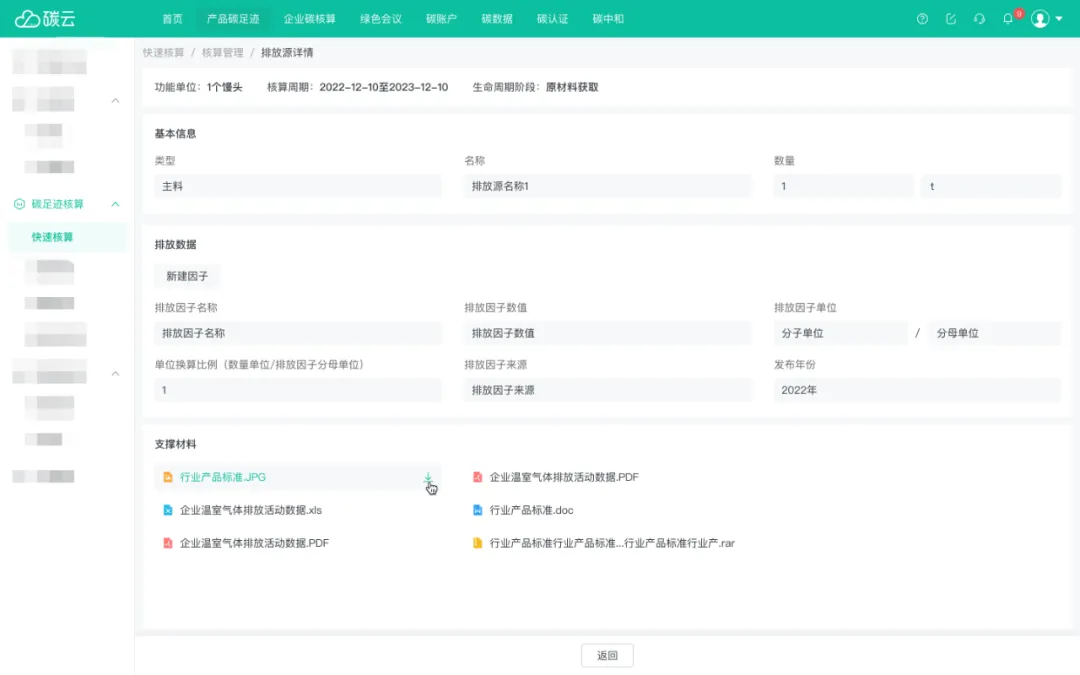Click the xls file icon for 企业温室气体排放活动数据
The height and width of the screenshot is (675, 1080).
click(168, 511)
